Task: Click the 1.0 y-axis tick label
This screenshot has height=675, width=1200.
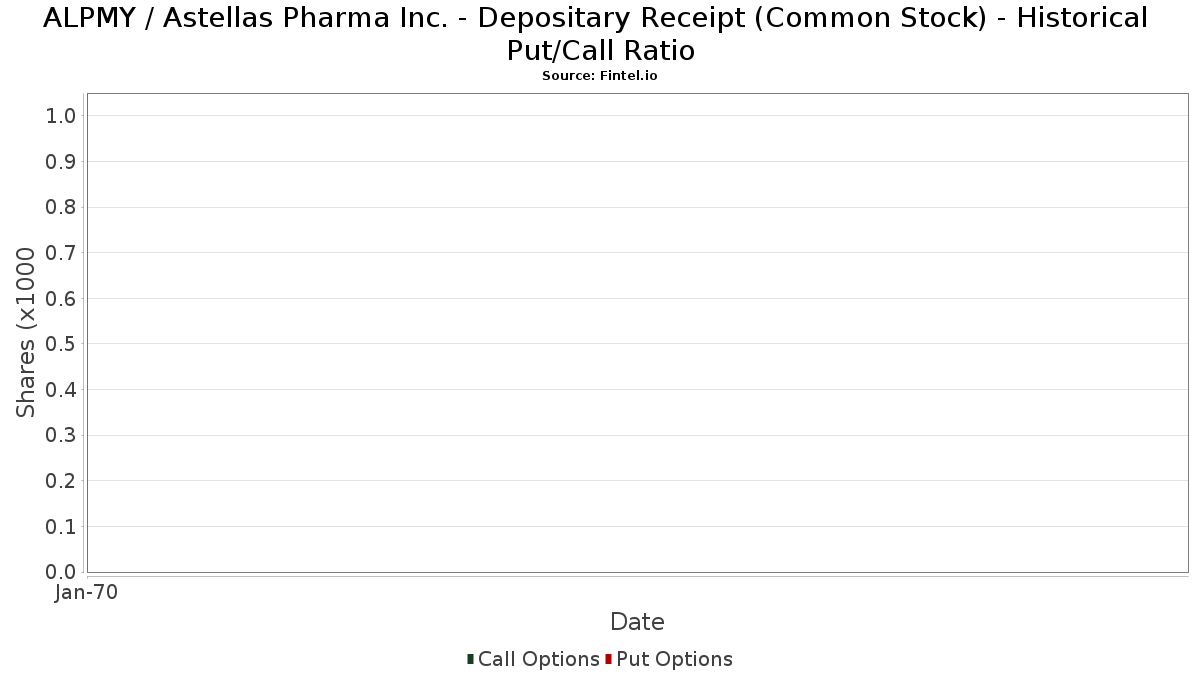Action: pos(61,116)
